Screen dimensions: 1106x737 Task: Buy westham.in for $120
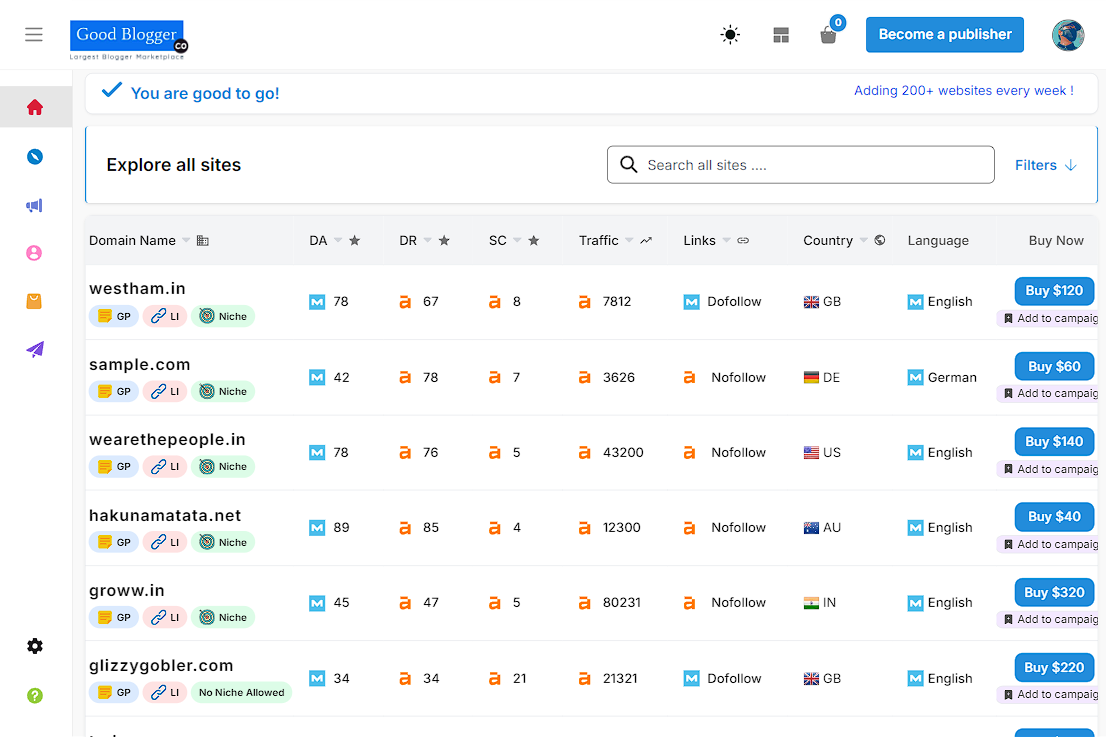click(1054, 291)
